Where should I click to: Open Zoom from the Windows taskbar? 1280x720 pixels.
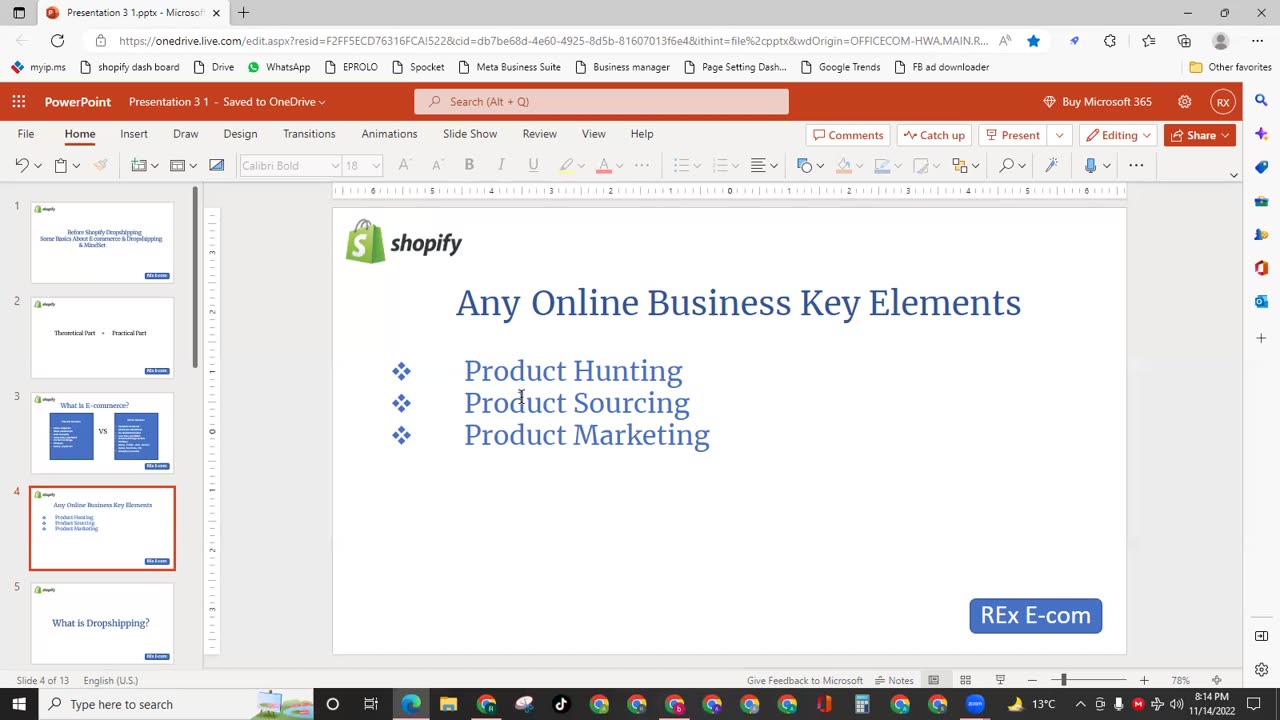975,704
